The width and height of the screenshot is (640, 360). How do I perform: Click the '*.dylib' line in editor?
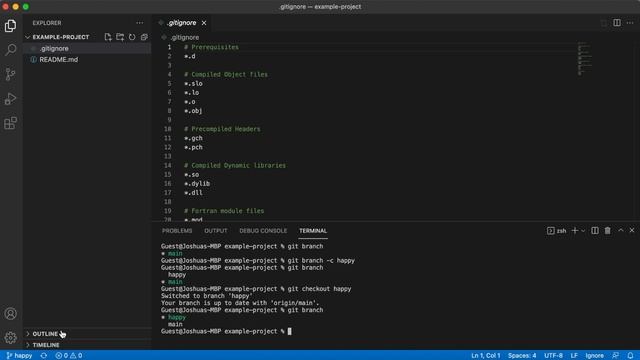coord(197,184)
